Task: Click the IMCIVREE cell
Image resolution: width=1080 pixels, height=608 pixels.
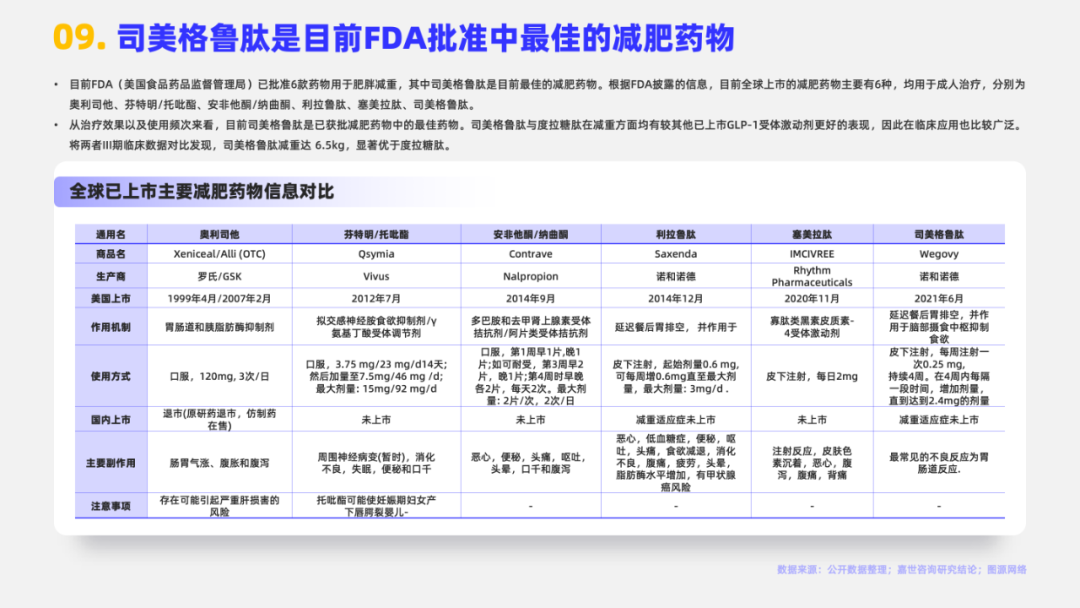Action: (x=812, y=254)
